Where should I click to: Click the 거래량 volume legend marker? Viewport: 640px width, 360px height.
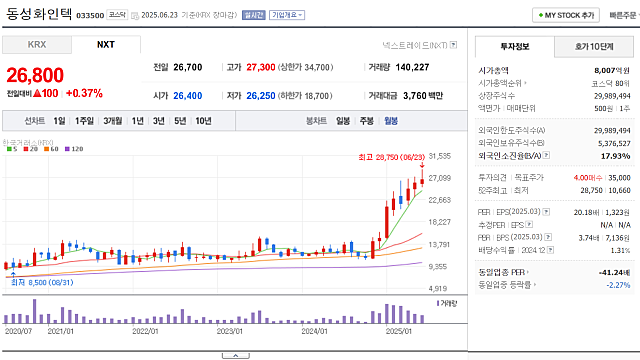pos(447,303)
